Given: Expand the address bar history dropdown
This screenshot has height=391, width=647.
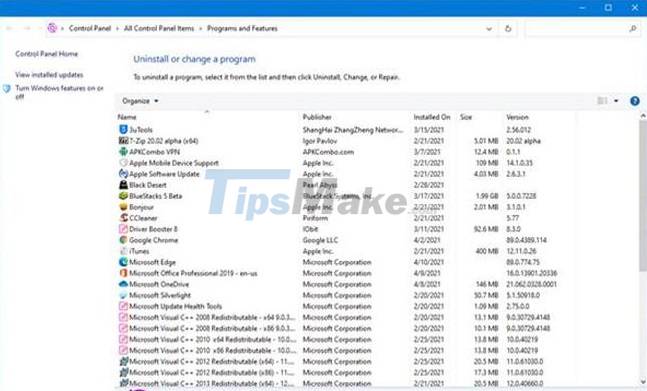Looking at the screenshot, I should tap(489, 29).
